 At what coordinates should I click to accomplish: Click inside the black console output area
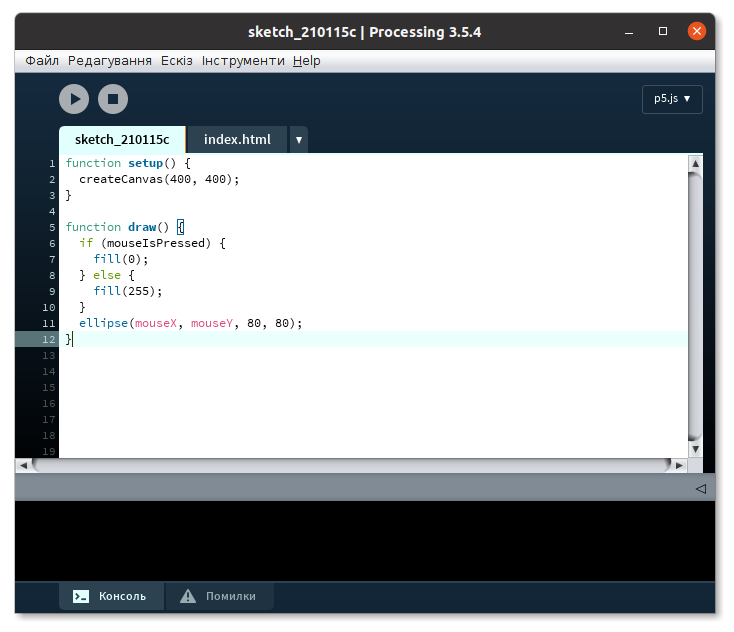point(365,541)
